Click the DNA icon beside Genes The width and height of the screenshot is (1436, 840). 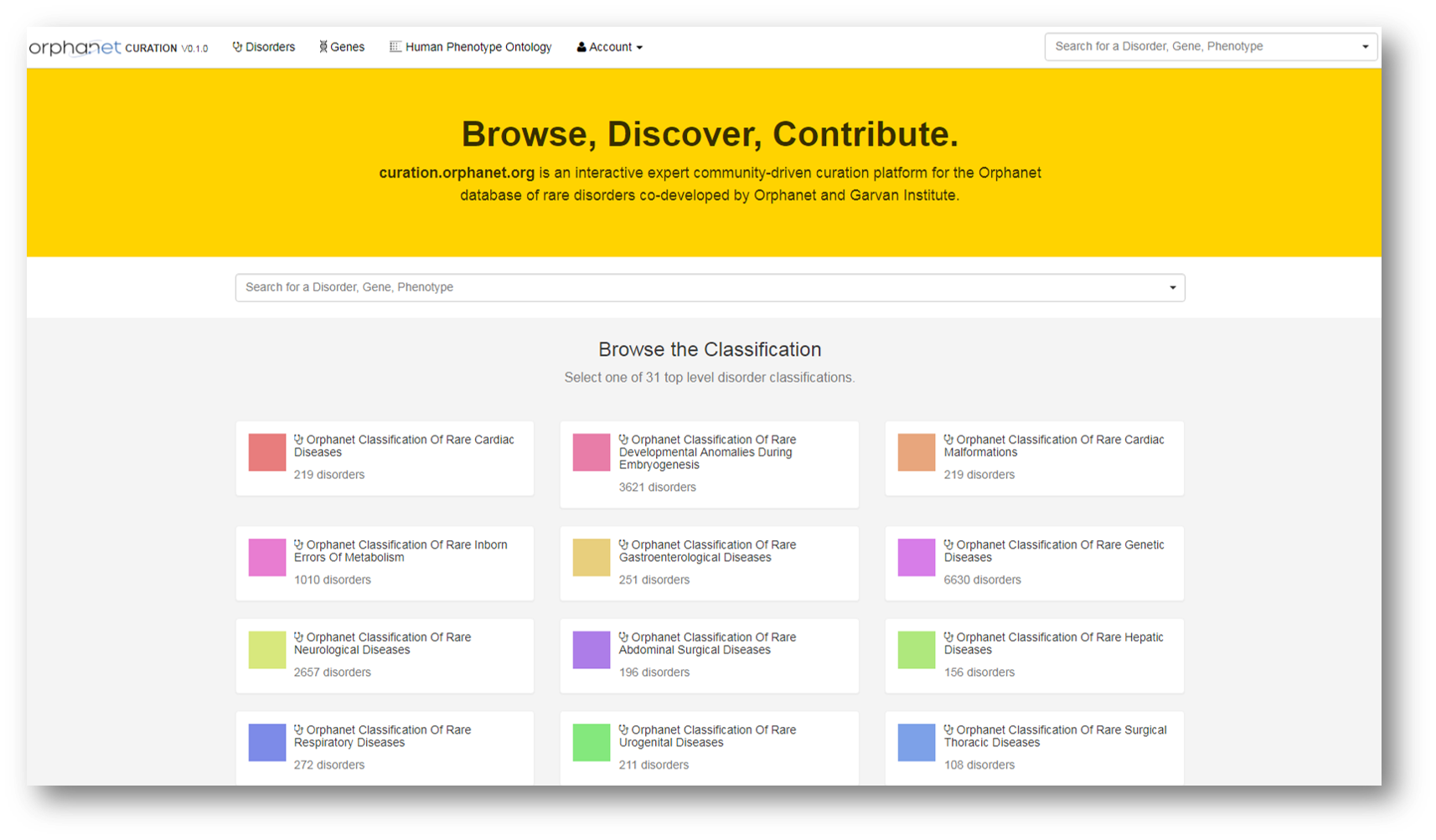click(x=323, y=47)
